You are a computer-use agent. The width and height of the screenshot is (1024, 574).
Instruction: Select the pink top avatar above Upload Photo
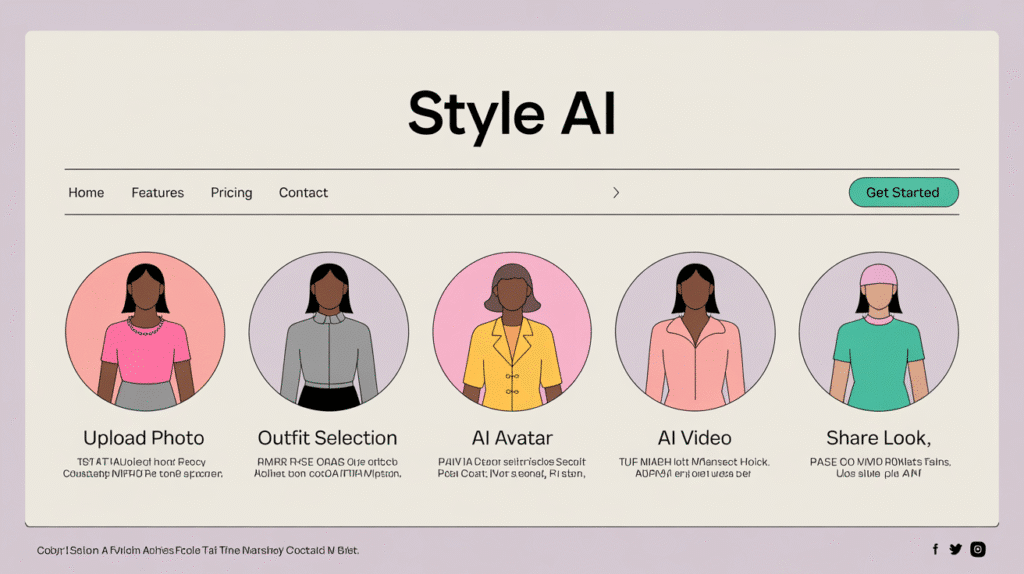click(x=145, y=331)
